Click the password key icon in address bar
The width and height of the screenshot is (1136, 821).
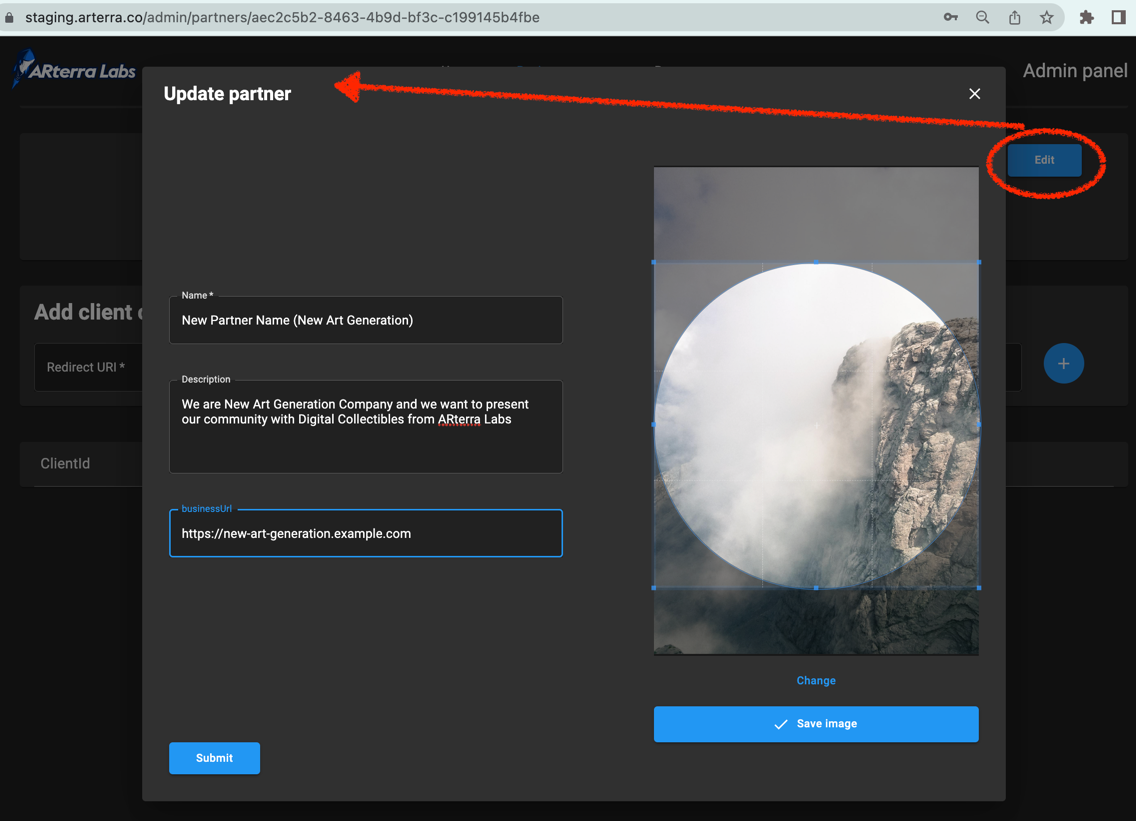[x=950, y=17]
